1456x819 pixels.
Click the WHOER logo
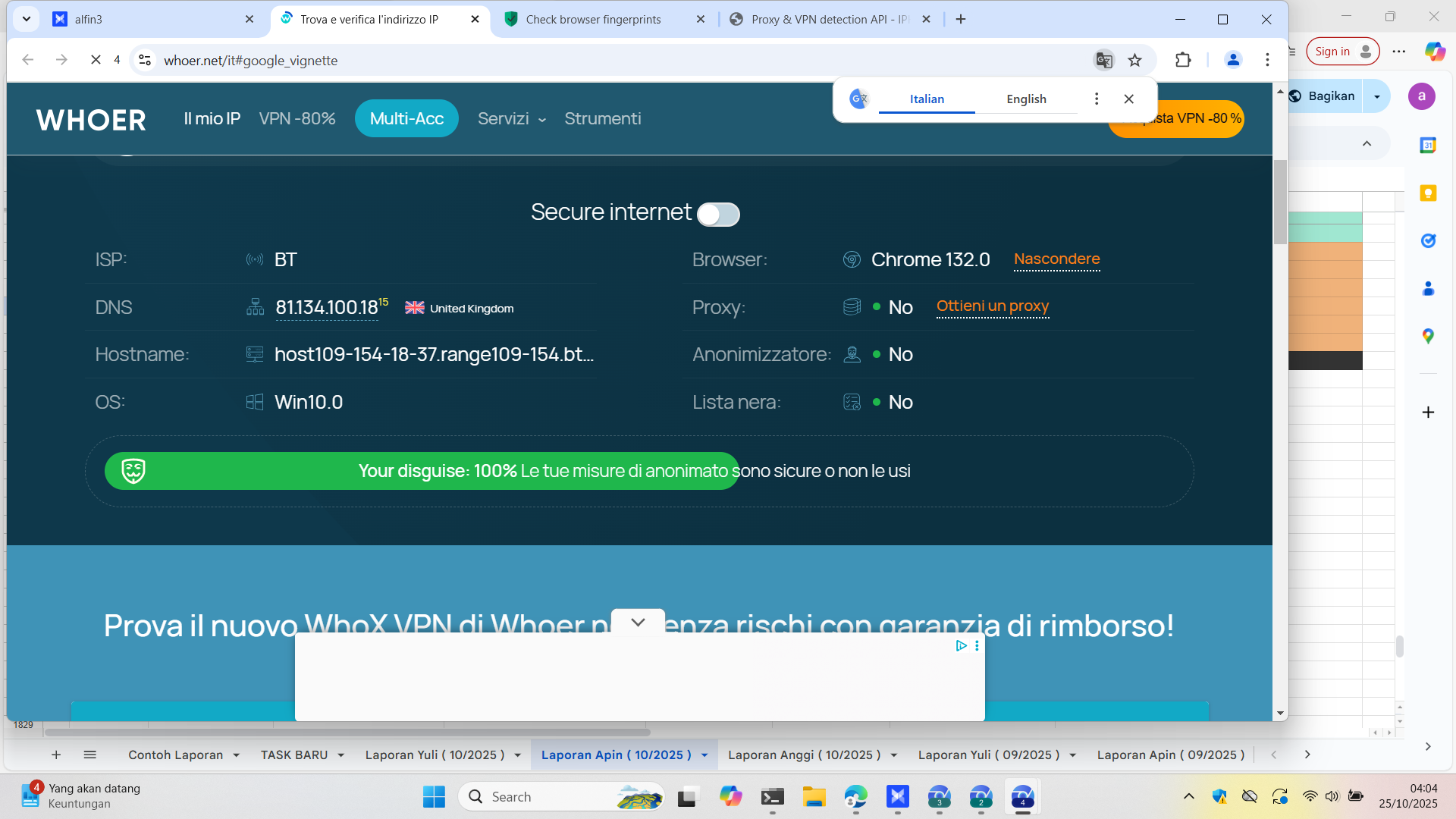(91, 119)
